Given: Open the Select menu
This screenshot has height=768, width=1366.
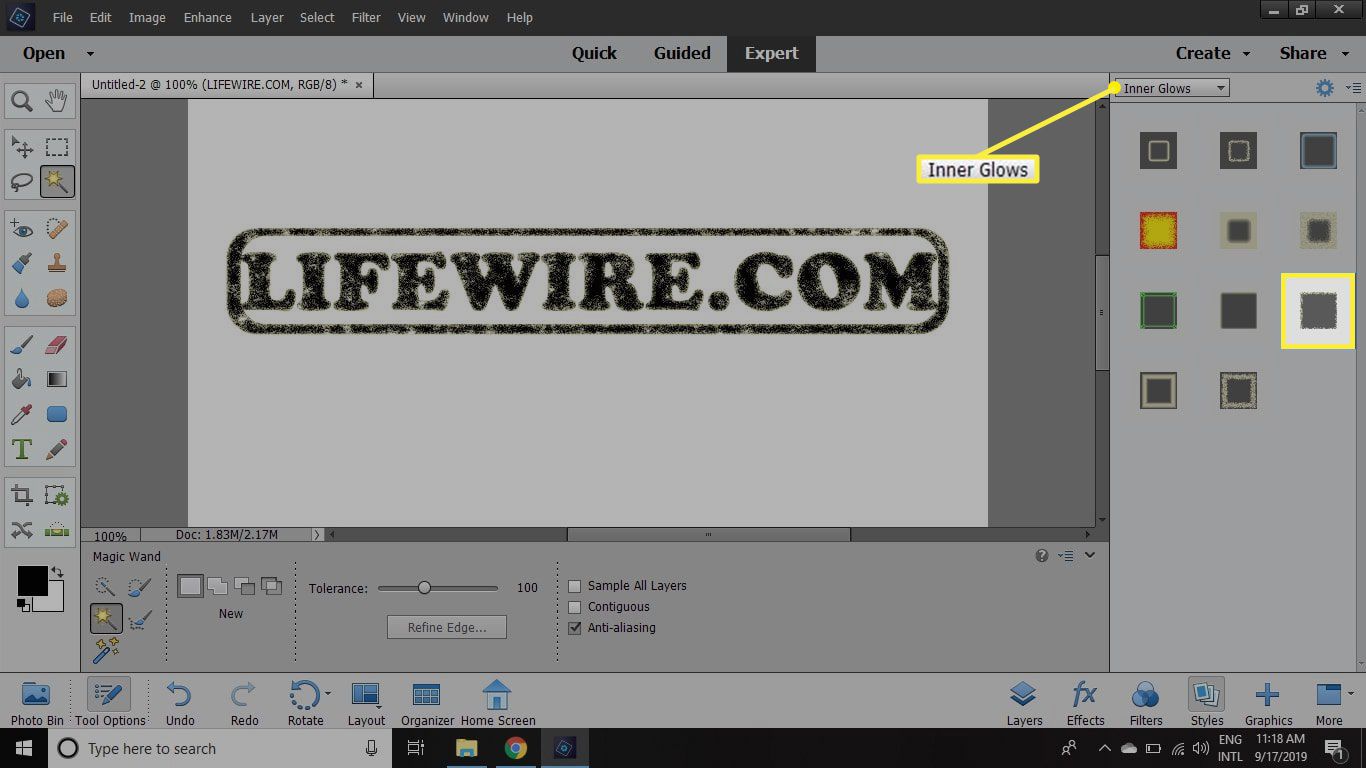Looking at the screenshot, I should coord(317,17).
